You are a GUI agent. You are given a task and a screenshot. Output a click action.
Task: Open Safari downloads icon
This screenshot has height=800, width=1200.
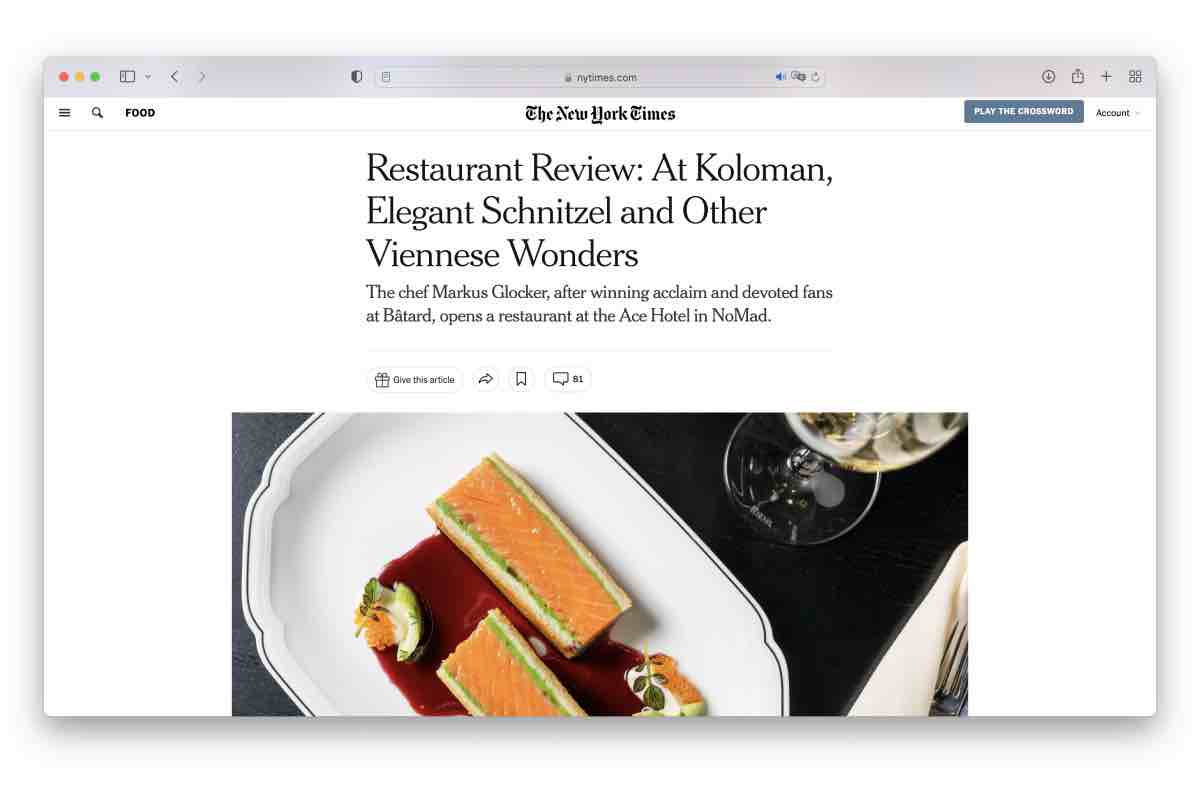click(1048, 76)
